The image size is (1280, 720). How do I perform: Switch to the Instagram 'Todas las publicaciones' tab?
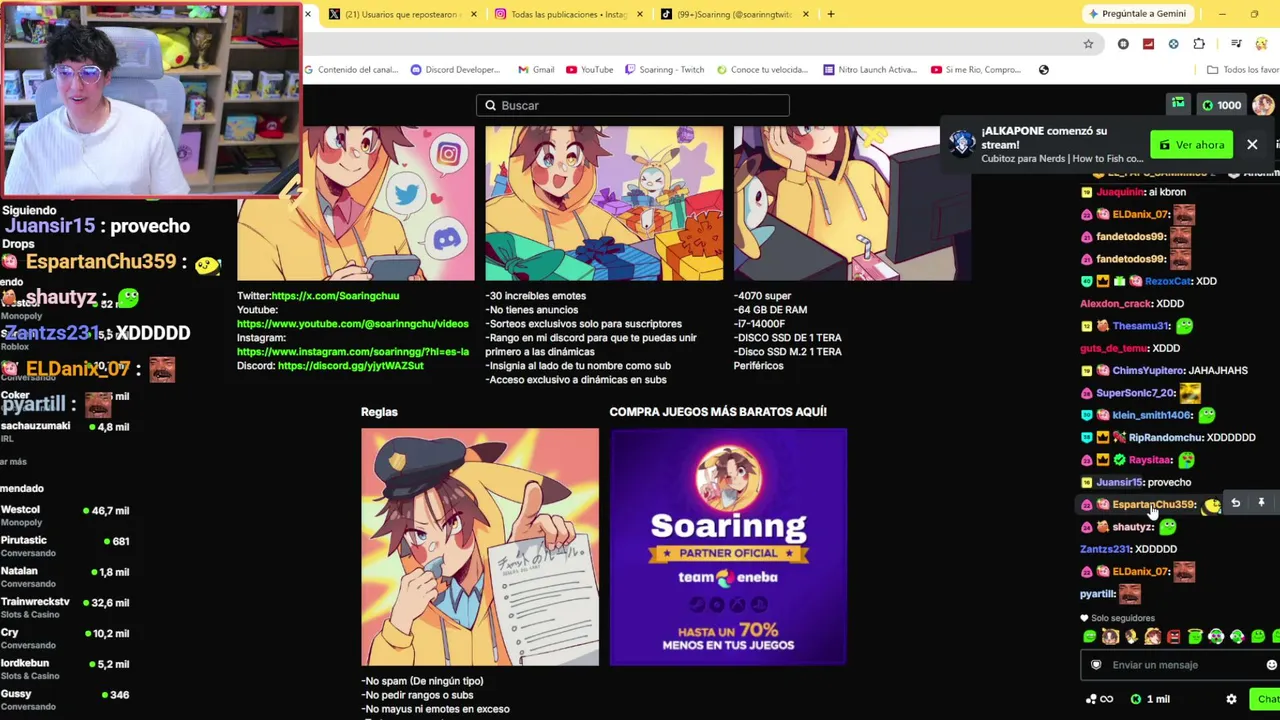[569, 14]
